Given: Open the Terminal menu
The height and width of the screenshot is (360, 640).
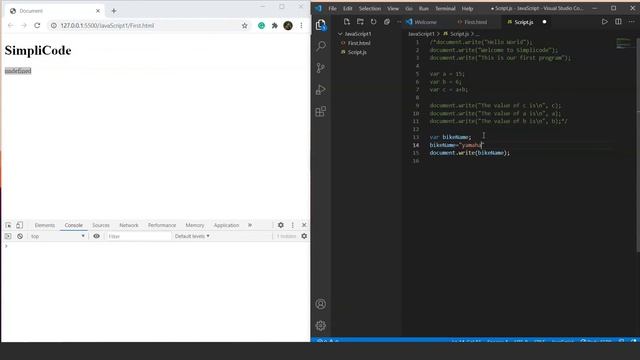Looking at the screenshot, I should 445,9.
